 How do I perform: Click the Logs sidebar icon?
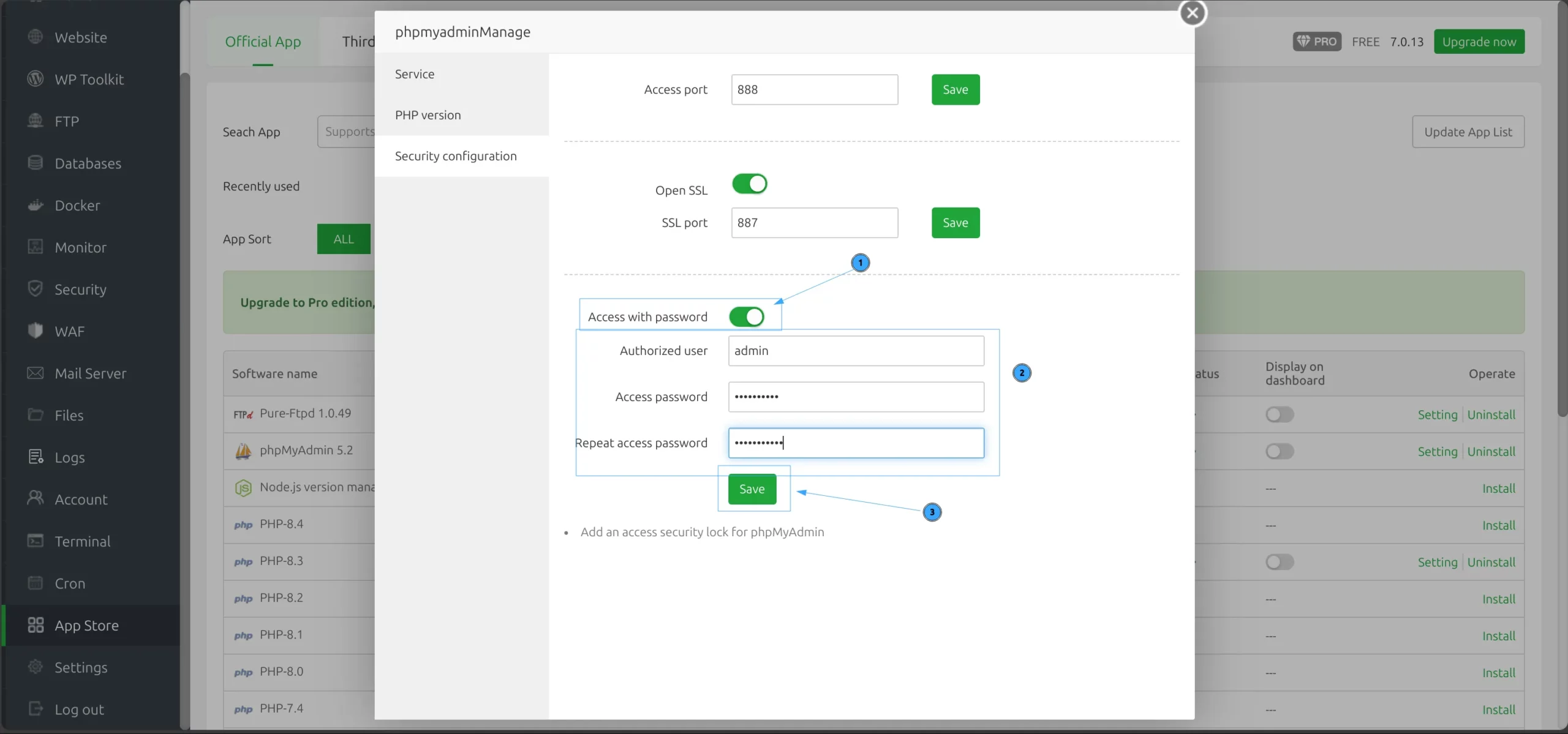click(36, 457)
